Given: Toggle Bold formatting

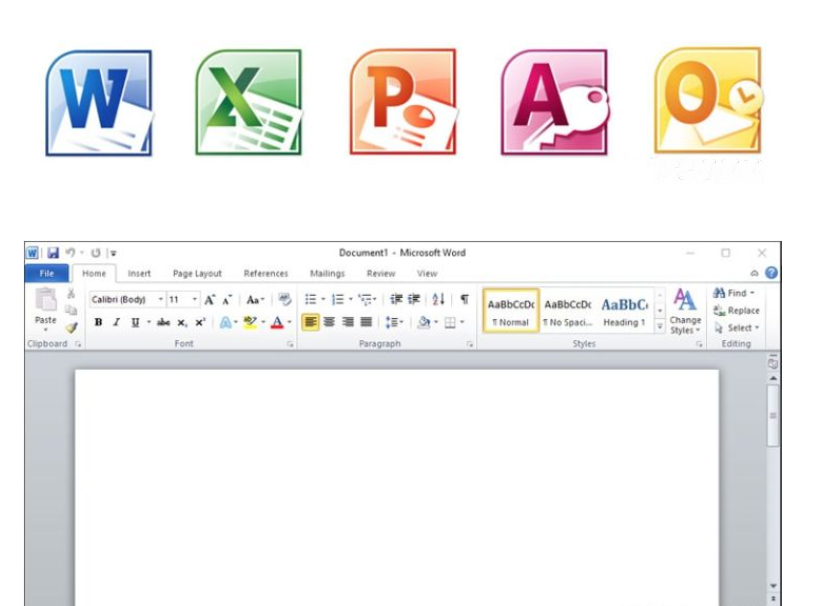Looking at the screenshot, I should [99, 322].
